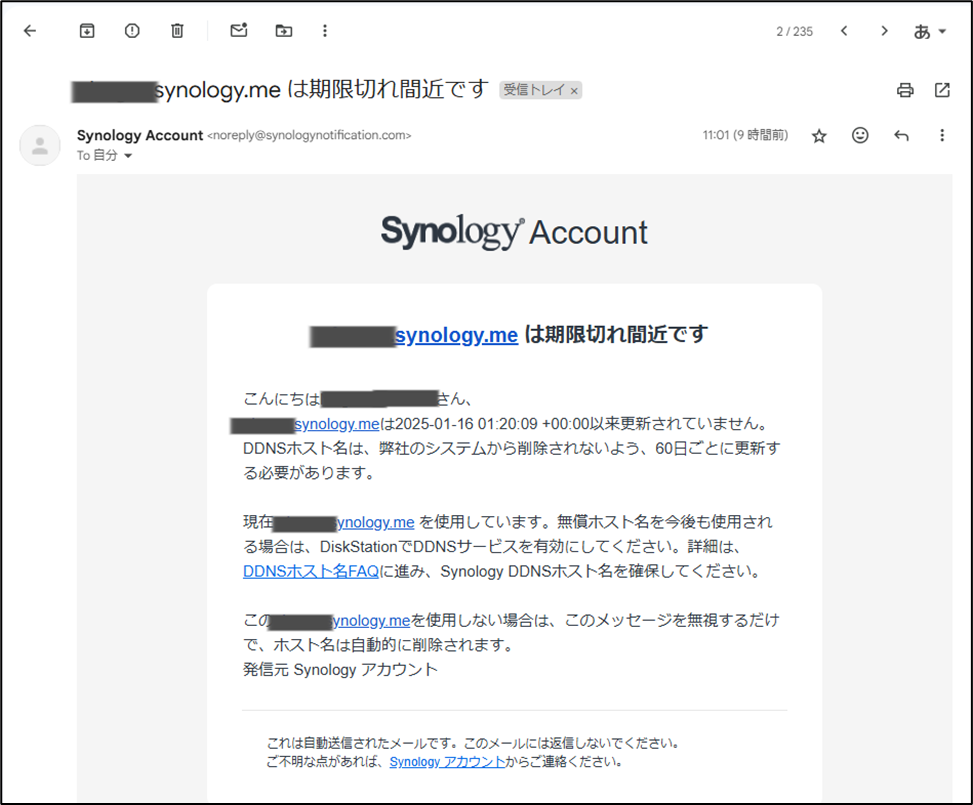Remove the 受信トレイ label with its x

(x=575, y=91)
